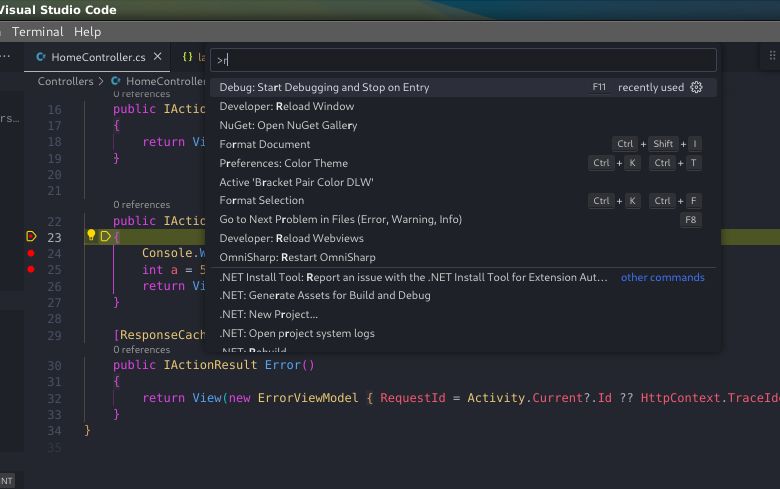The width and height of the screenshot is (780, 489).
Task: Click the red breakpoint on line 24
Action: (31, 253)
